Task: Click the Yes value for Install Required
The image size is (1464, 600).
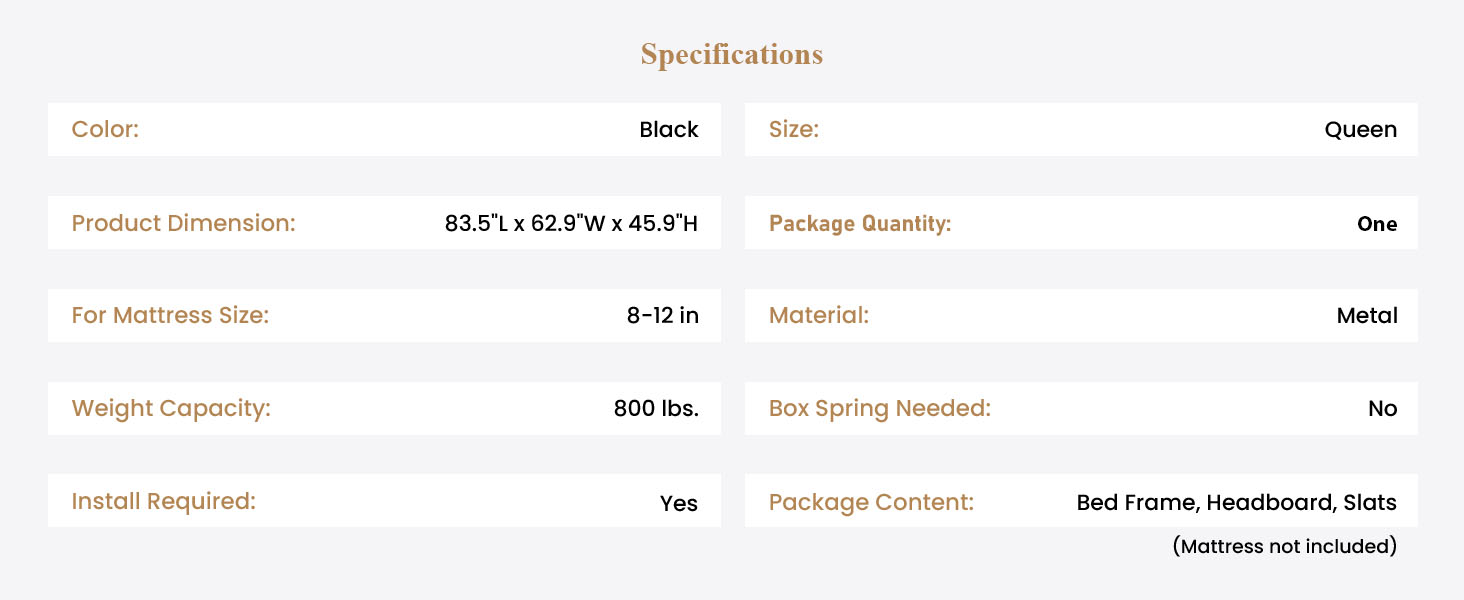Action: point(679,503)
